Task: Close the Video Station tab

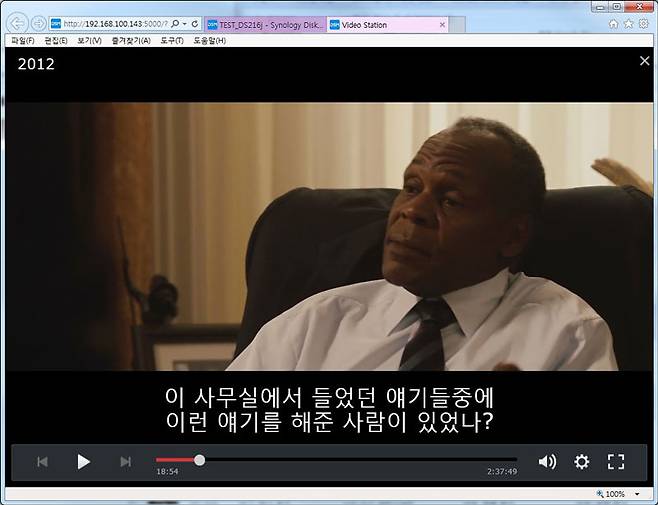Action: coord(442,25)
